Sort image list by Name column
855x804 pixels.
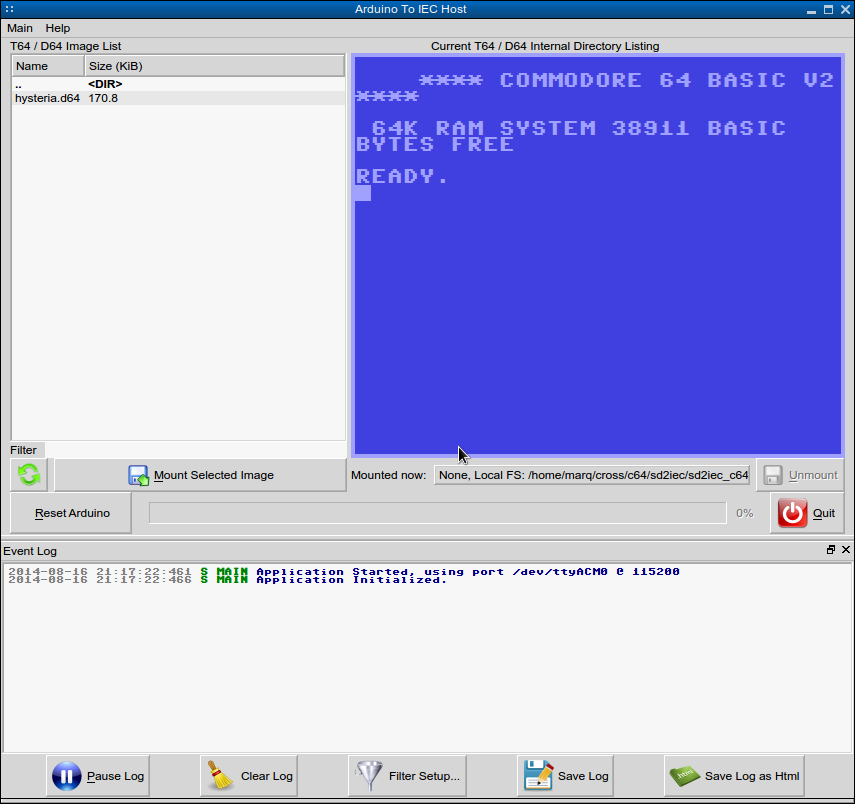point(48,66)
